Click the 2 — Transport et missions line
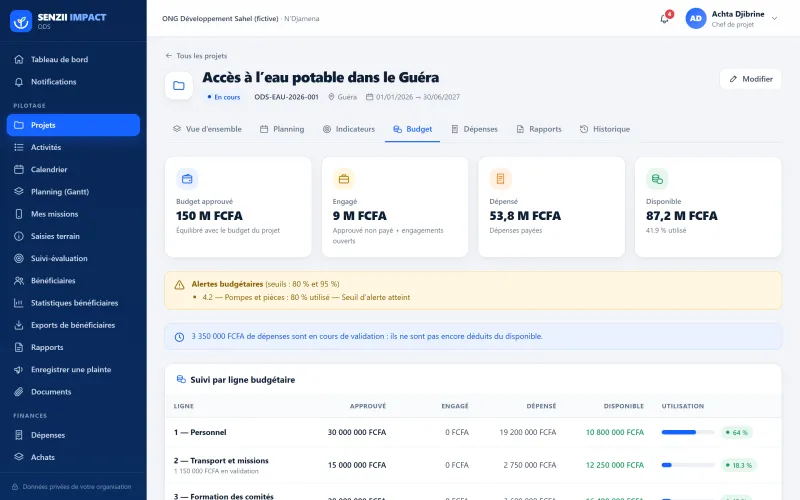Image resolution: width=800 pixels, height=500 pixels. (x=221, y=461)
